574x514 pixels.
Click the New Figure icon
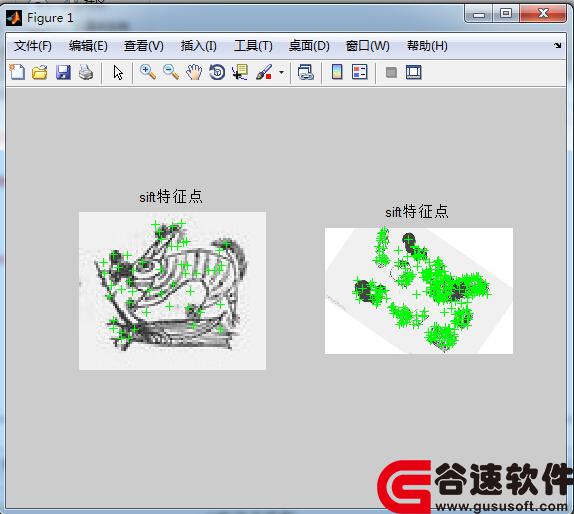17,72
